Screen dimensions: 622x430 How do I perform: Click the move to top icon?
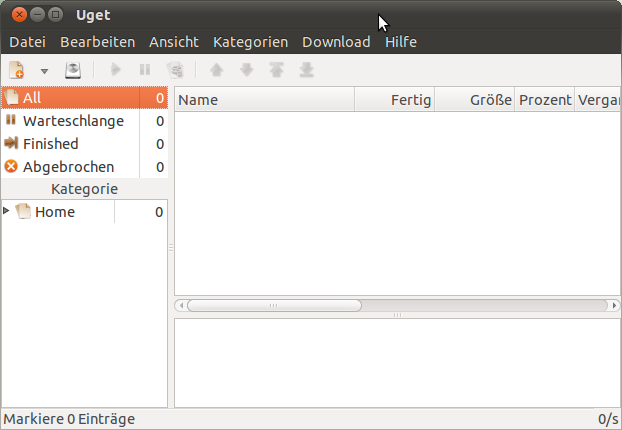(276, 70)
